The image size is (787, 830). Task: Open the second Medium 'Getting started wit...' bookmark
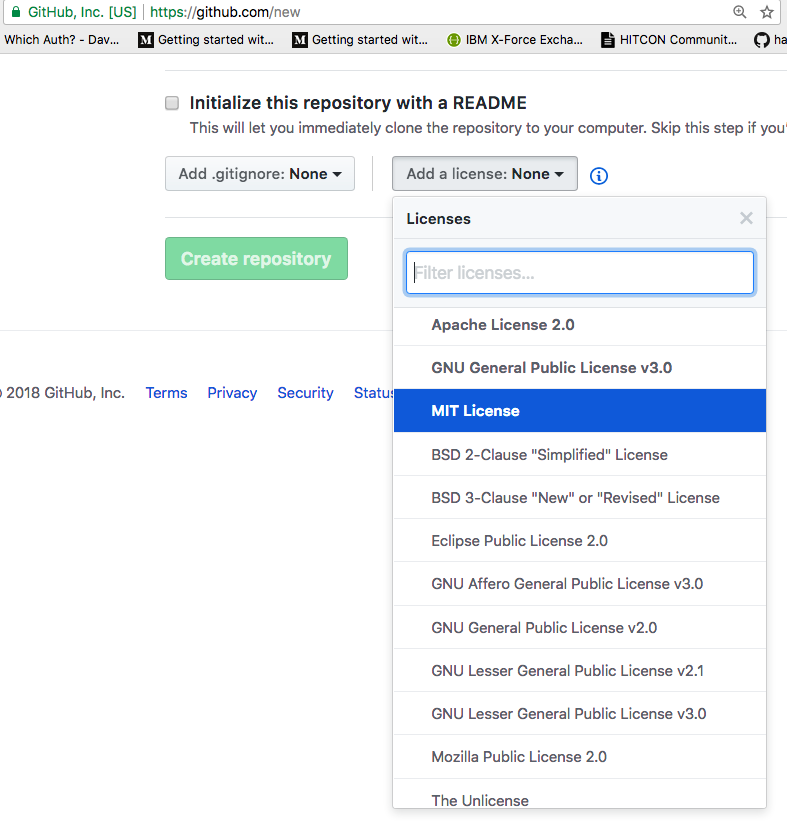point(360,40)
